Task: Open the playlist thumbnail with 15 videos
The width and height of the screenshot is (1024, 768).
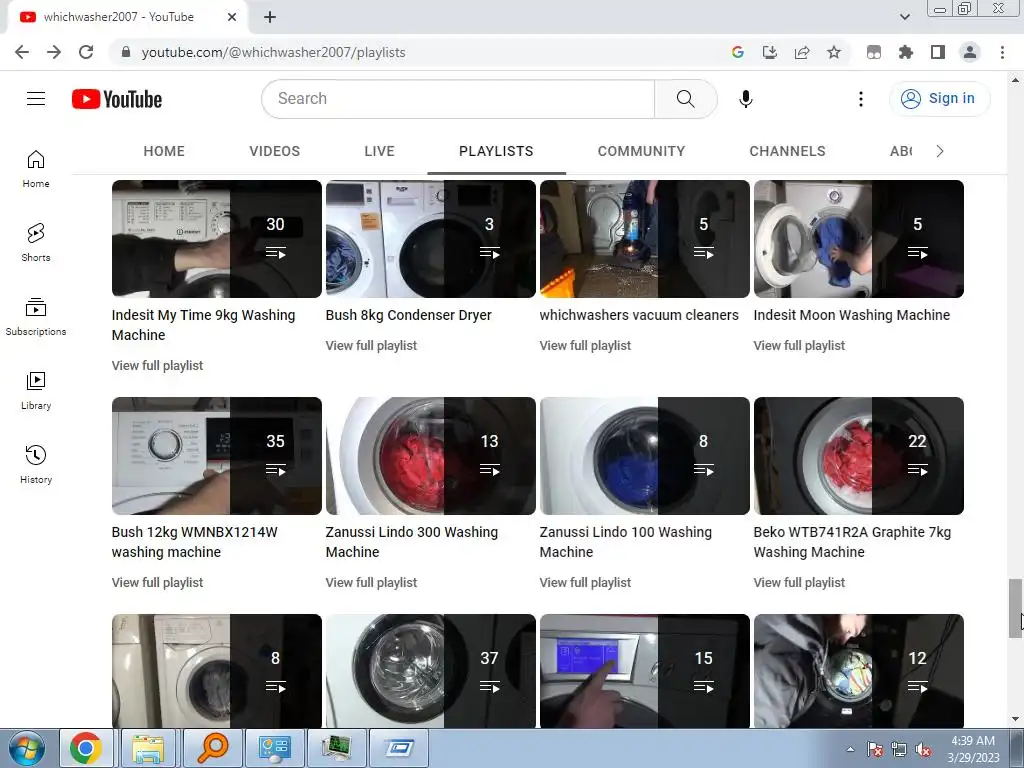Action: point(645,671)
